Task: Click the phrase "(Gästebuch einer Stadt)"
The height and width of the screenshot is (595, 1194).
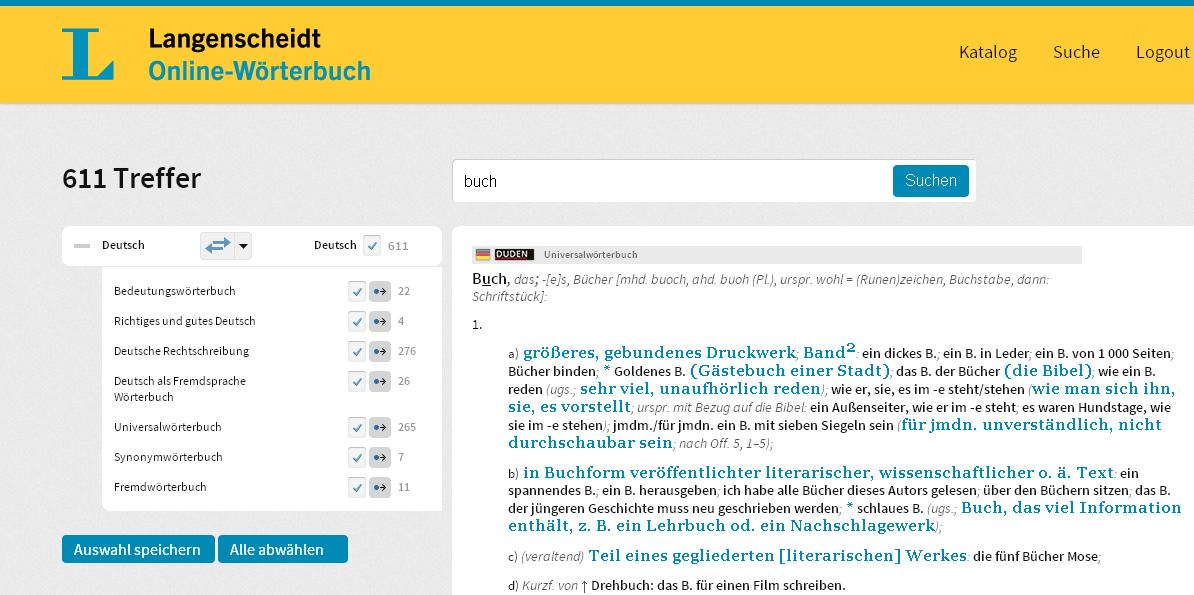Action: coord(790,371)
